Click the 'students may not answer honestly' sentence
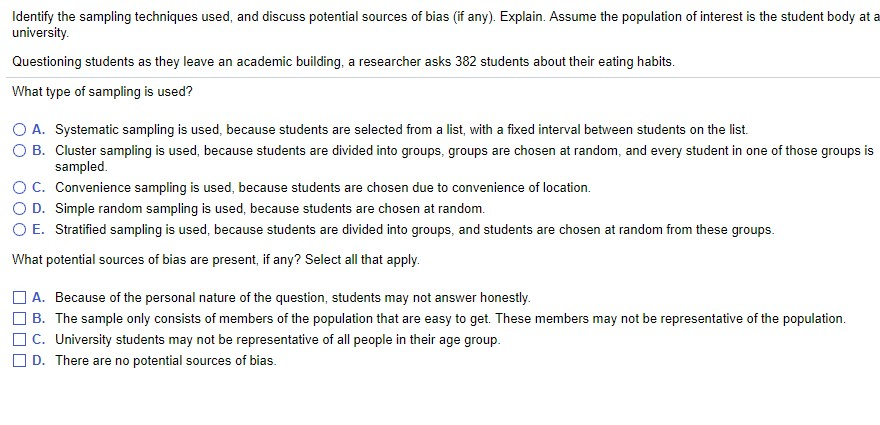The image size is (880, 425). (293, 298)
